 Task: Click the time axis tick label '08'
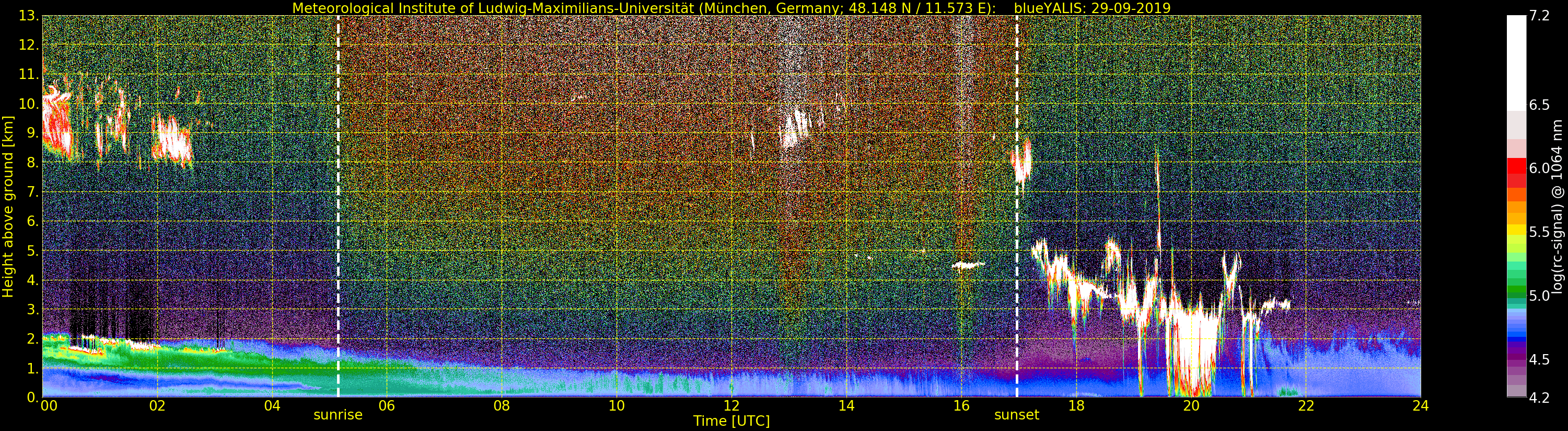pyautogui.click(x=502, y=405)
